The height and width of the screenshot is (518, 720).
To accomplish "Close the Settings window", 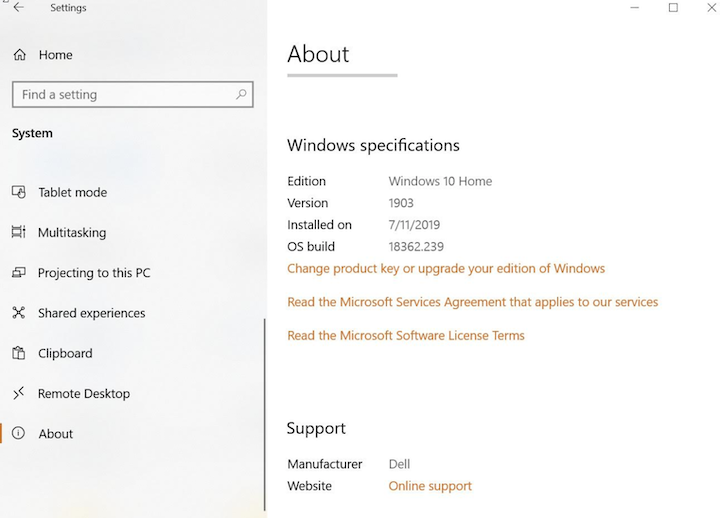I will click(712, 7).
